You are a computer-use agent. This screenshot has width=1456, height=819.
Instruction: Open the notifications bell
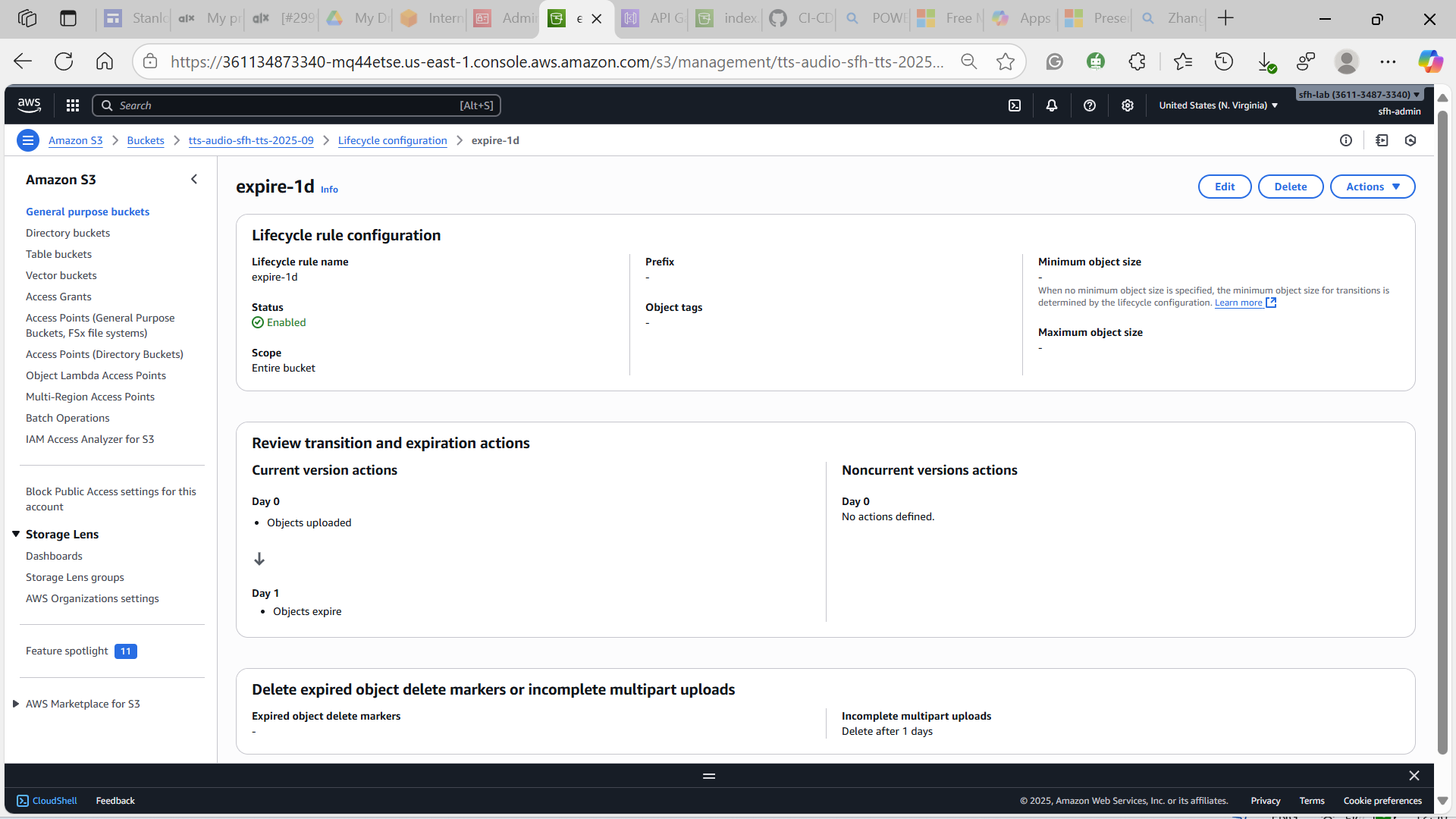click(1052, 105)
